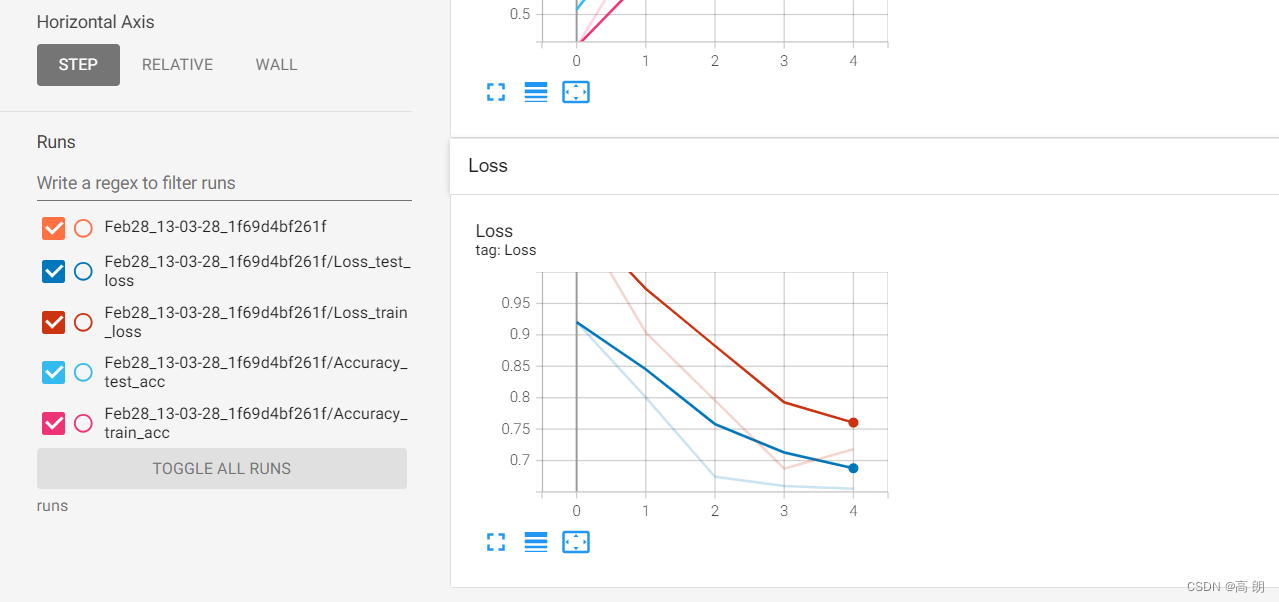Fit the Loss chart domain to data

(575, 542)
